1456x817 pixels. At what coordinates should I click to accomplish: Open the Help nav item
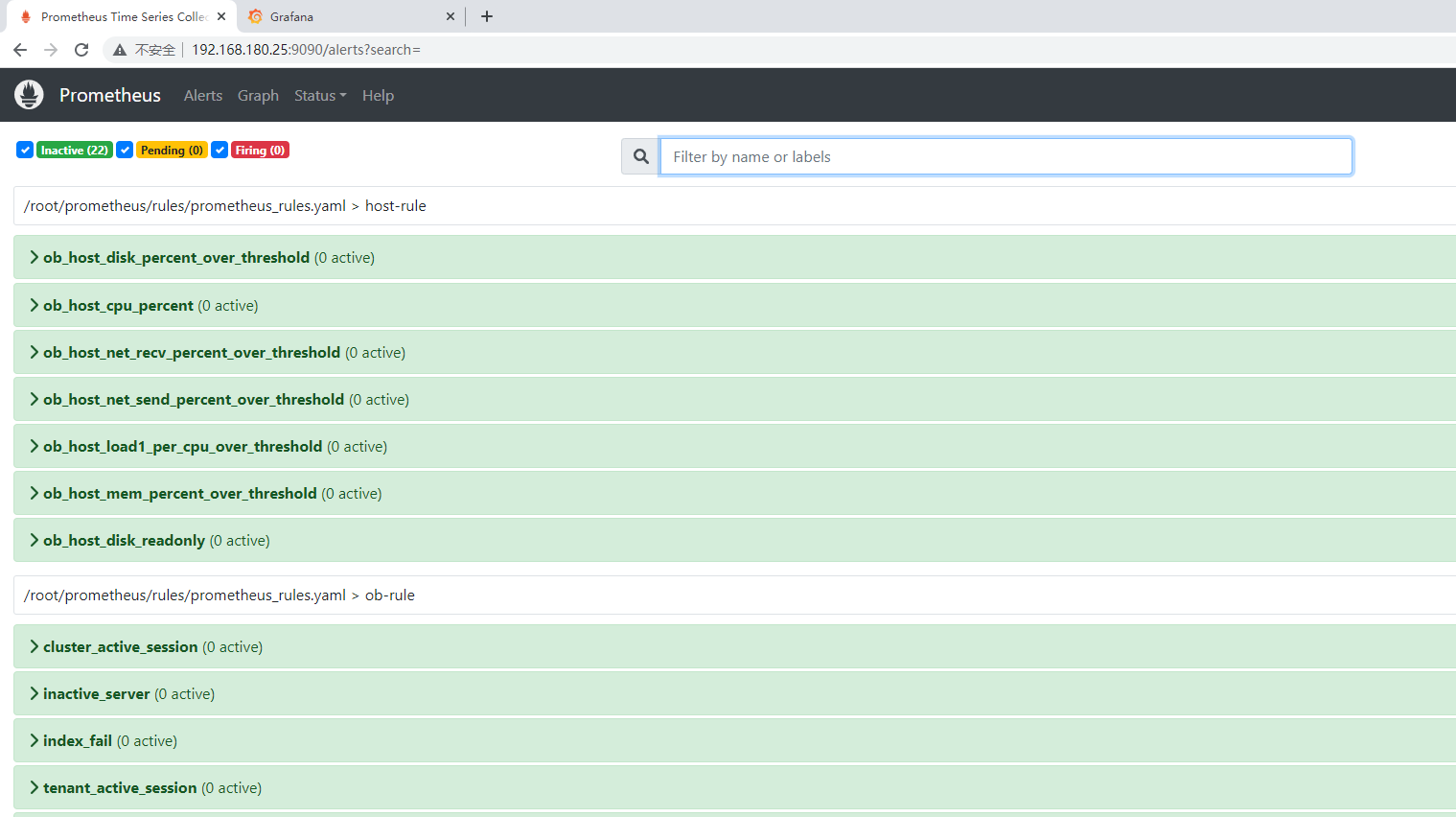pyautogui.click(x=378, y=95)
